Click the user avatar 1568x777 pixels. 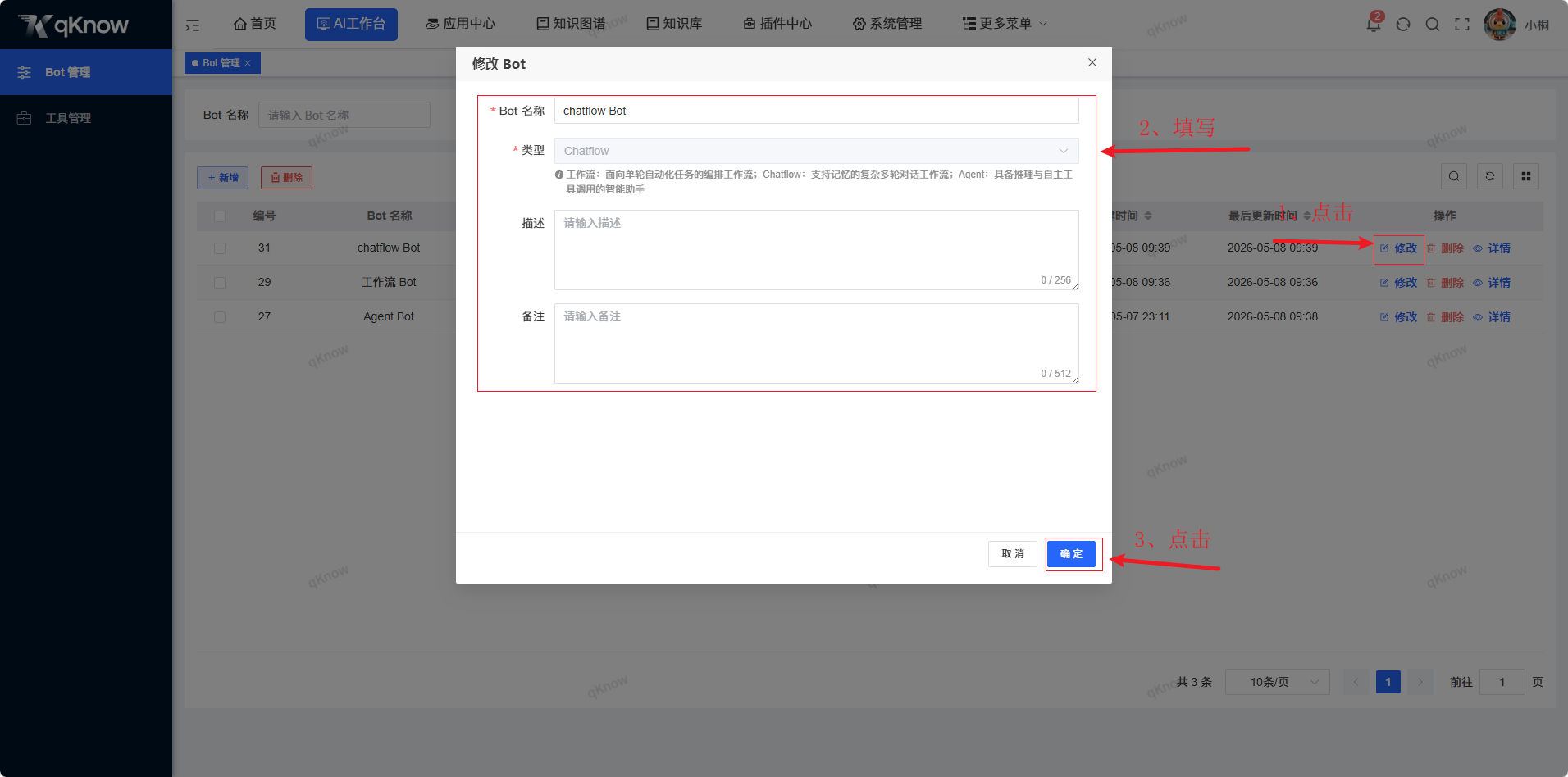coord(1500,24)
